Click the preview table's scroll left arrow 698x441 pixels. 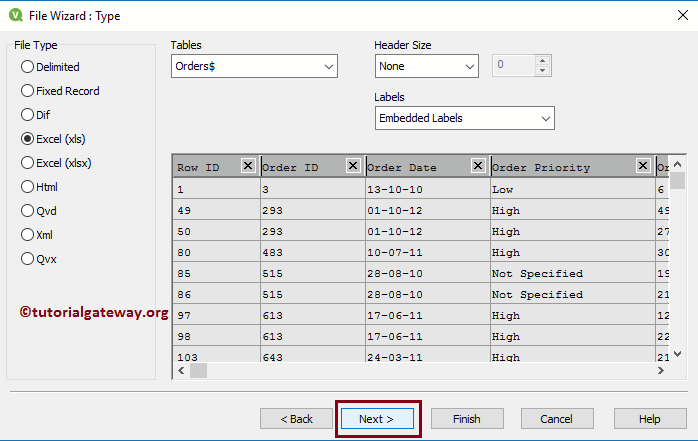click(181, 370)
